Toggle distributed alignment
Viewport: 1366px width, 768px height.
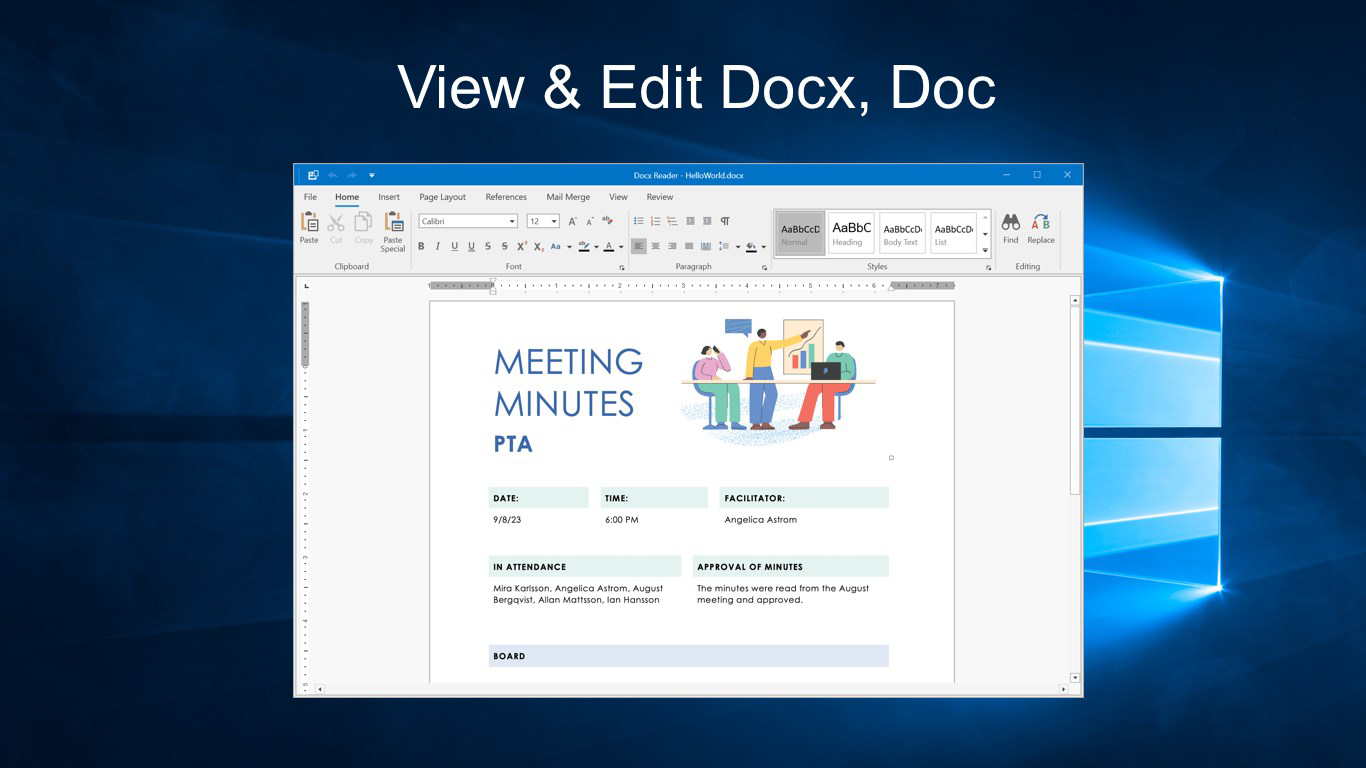click(706, 246)
